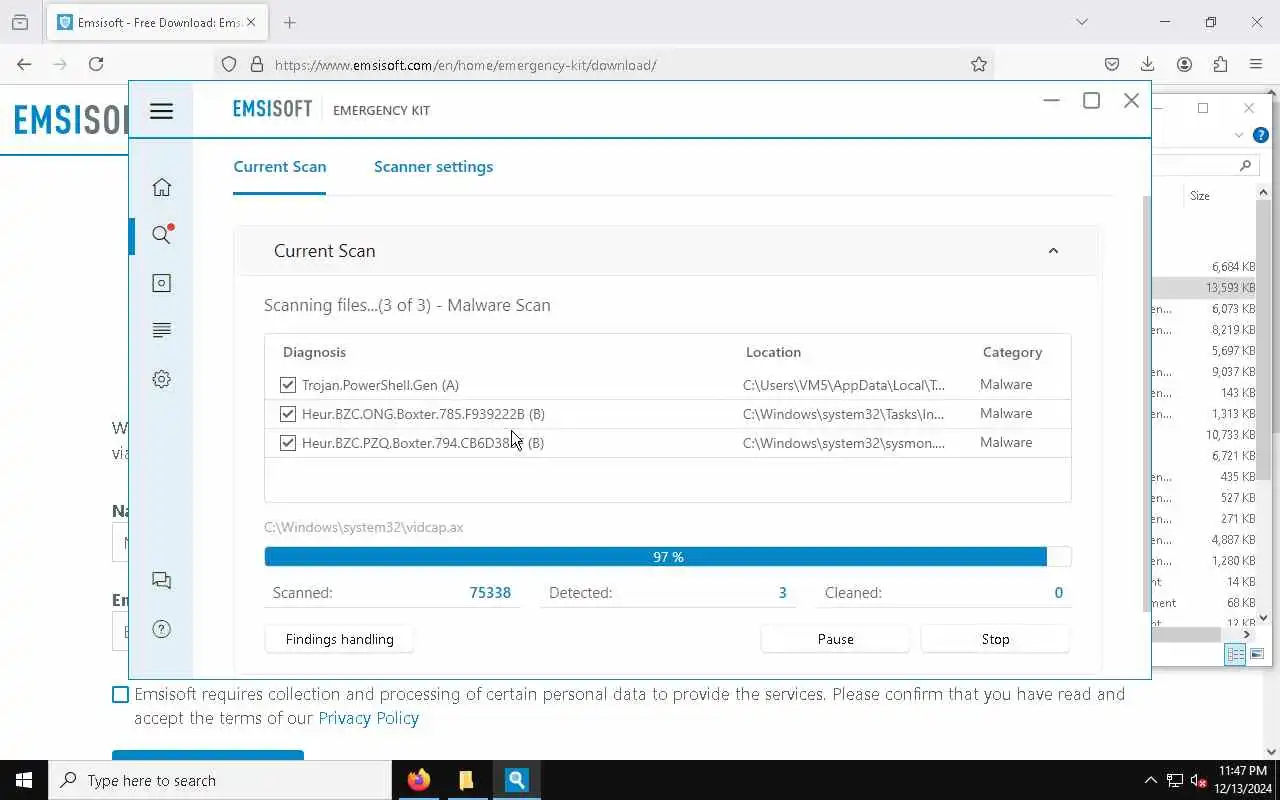Click the Detected count value

783,593
